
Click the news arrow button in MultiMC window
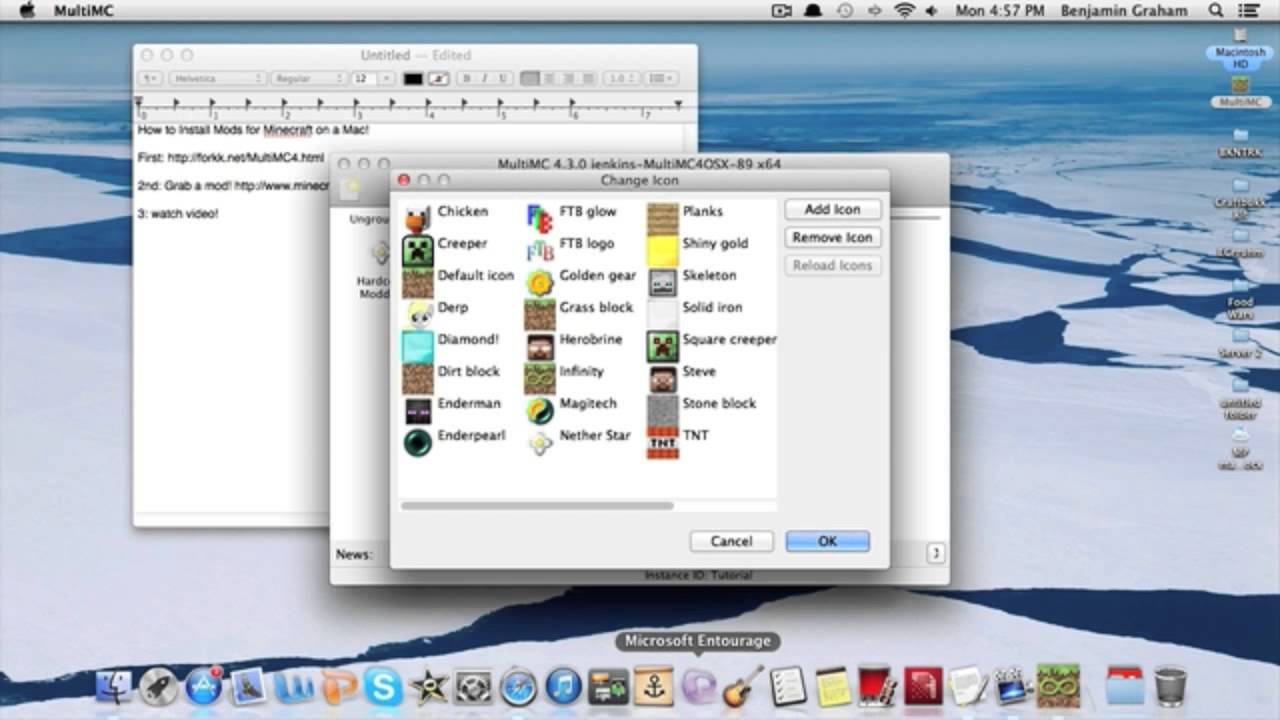pos(936,553)
